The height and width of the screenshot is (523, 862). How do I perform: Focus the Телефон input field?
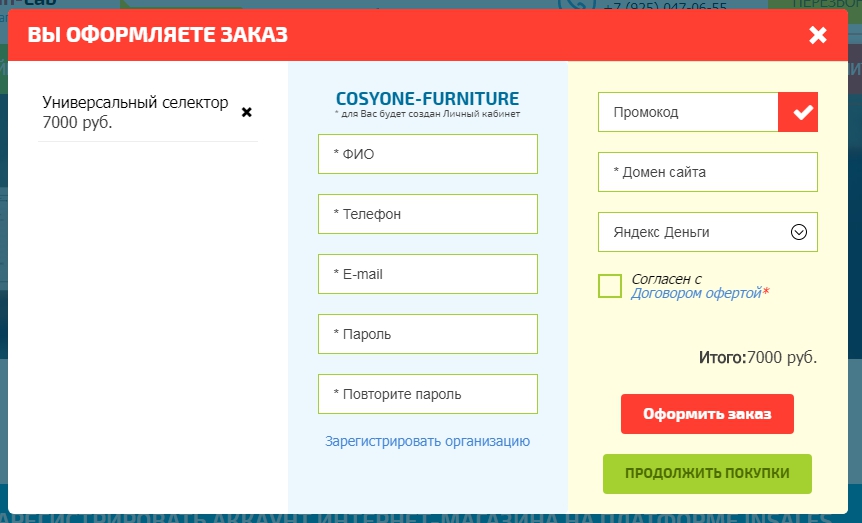click(x=428, y=214)
